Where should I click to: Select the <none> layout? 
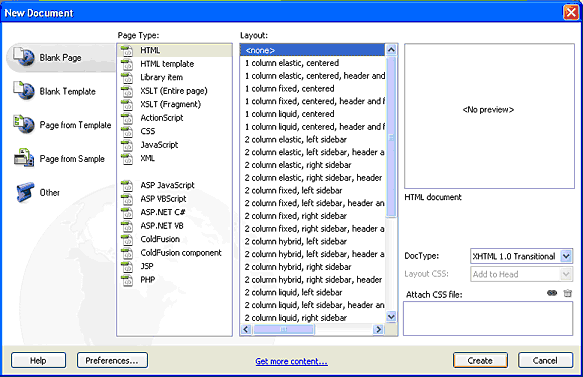point(312,50)
